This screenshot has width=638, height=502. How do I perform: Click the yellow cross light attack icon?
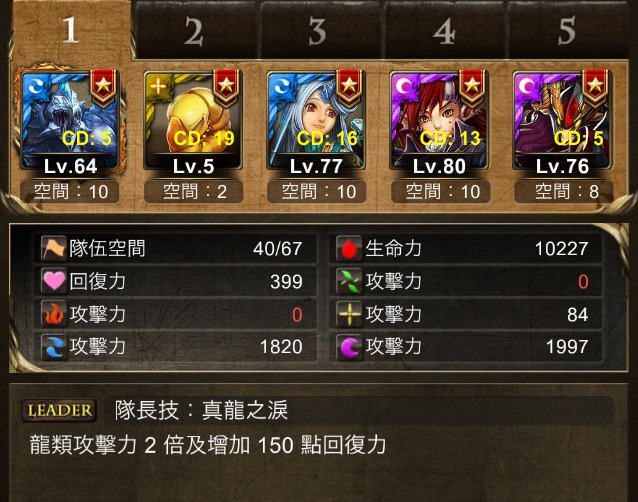(x=349, y=314)
